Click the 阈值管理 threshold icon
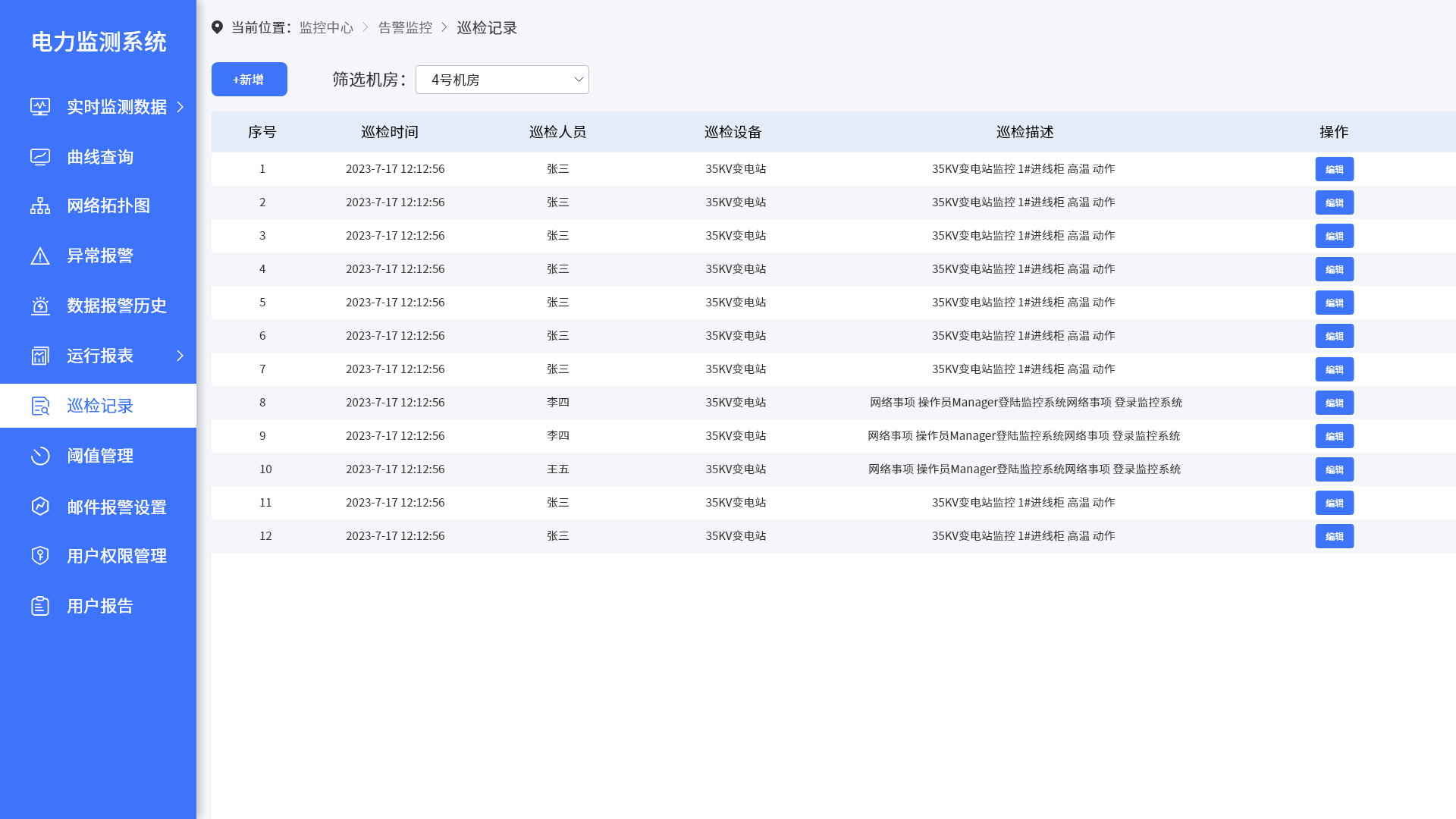The height and width of the screenshot is (819, 1456). pyautogui.click(x=40, y=456)
